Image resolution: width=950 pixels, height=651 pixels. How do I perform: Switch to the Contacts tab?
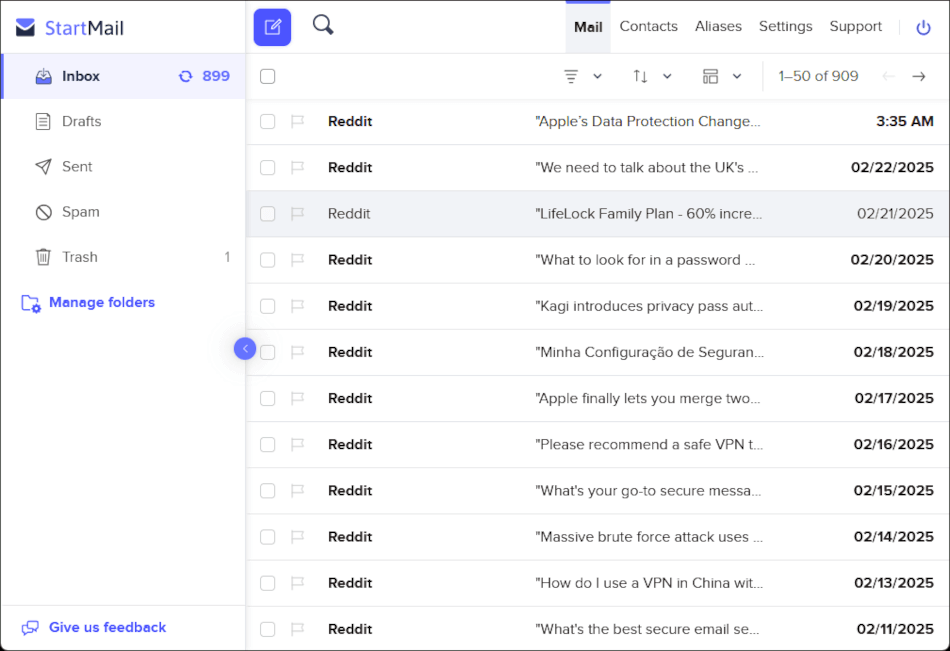pos(648,26)
